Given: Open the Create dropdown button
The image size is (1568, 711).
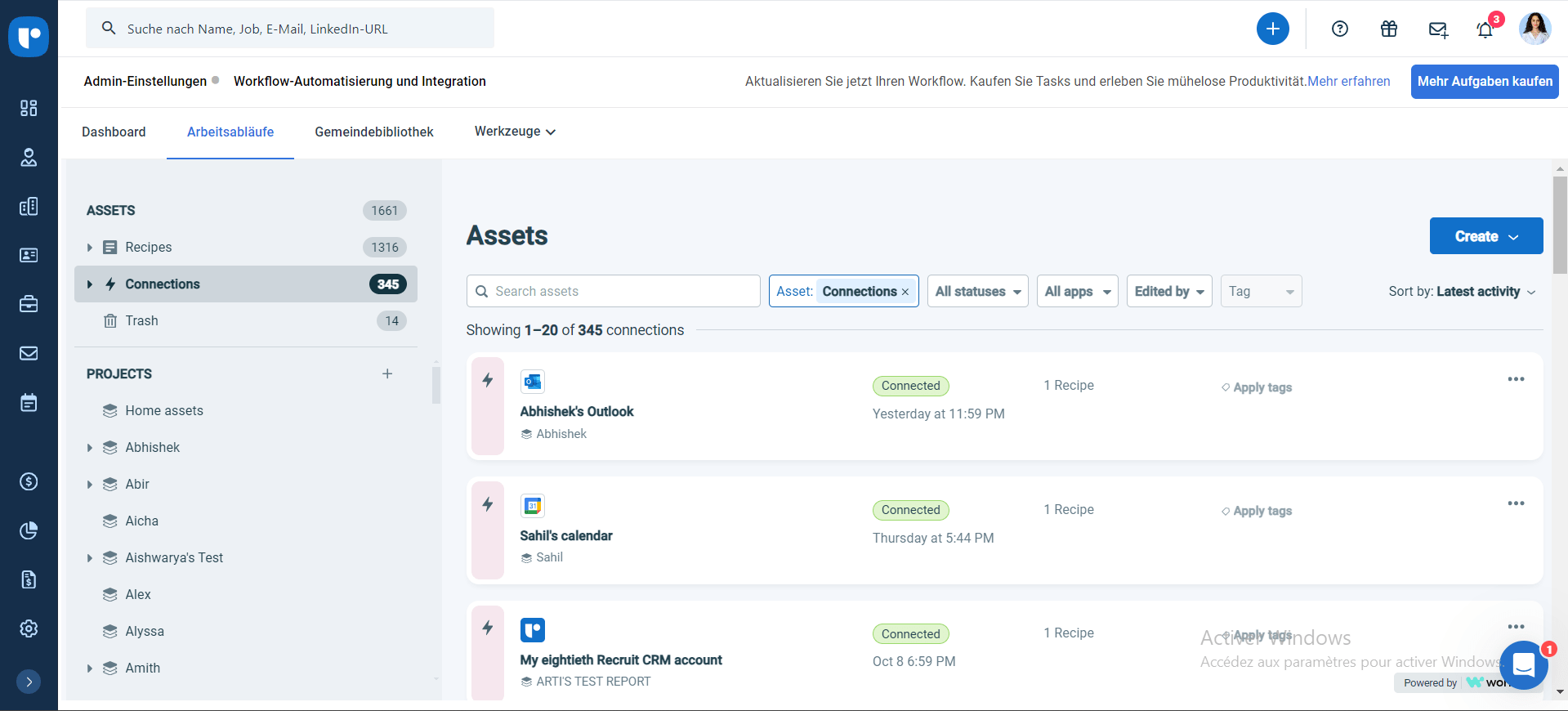Looking at the screenshot, I should (x=1486, y=236).
